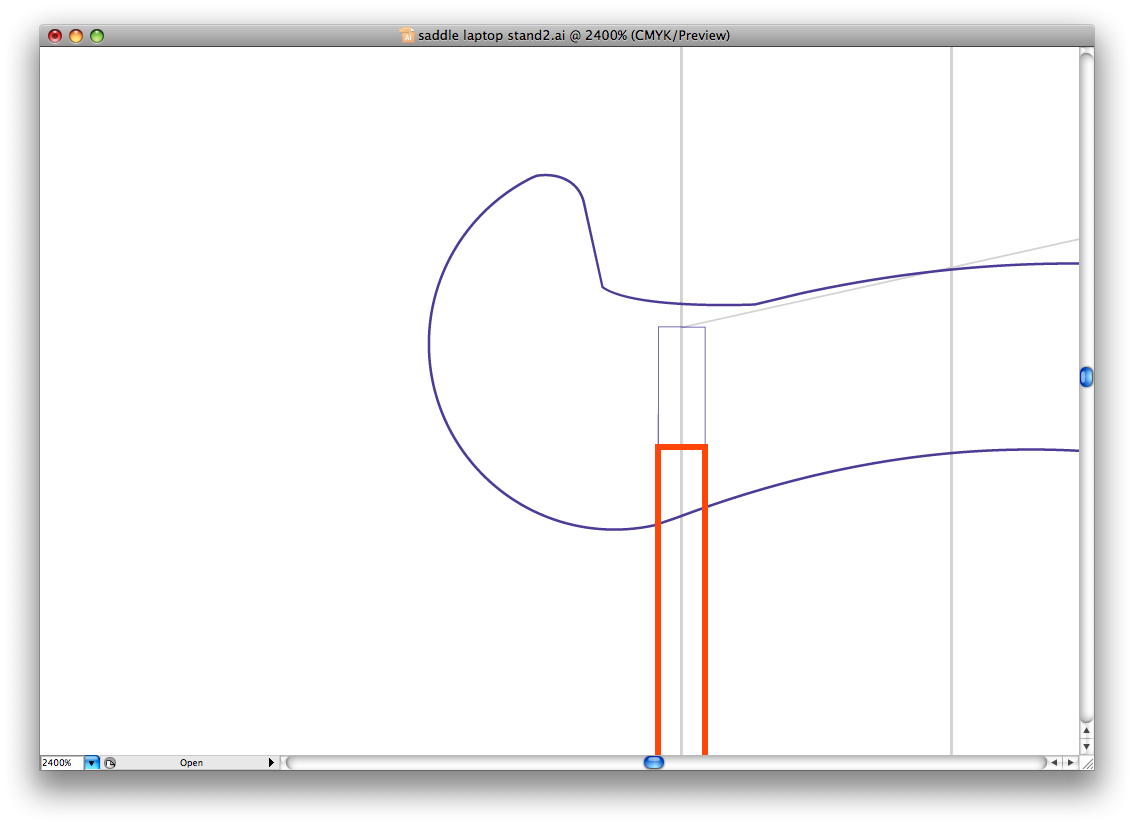Click the scroll down arrow button
This screenshot has height=825, width=1134.
click(1086, 746)
